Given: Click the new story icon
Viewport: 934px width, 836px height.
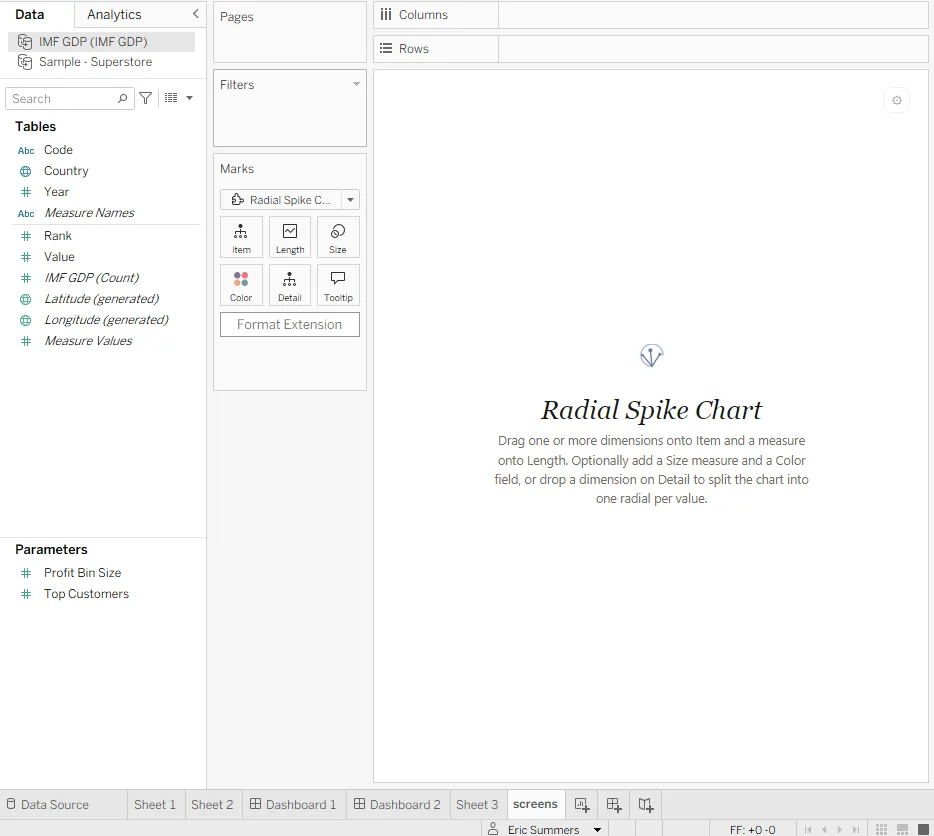Looking at the screenshot, I should 646,805.
